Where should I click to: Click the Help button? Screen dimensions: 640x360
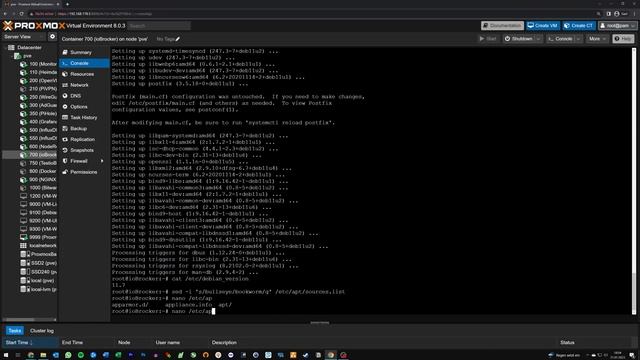pyautogui.click(x=623, y=39)
